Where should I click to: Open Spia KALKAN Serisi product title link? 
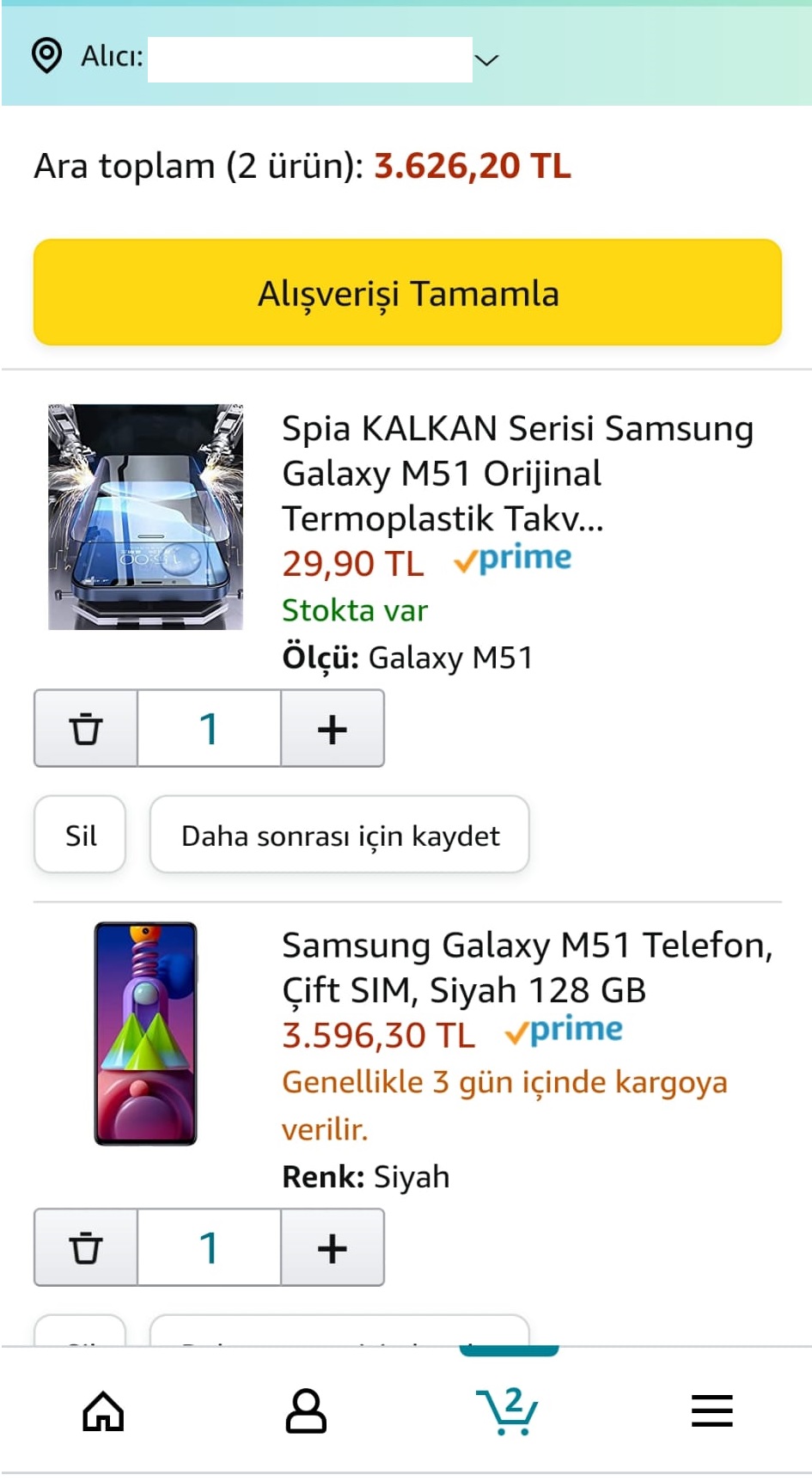tap(517, 473)
